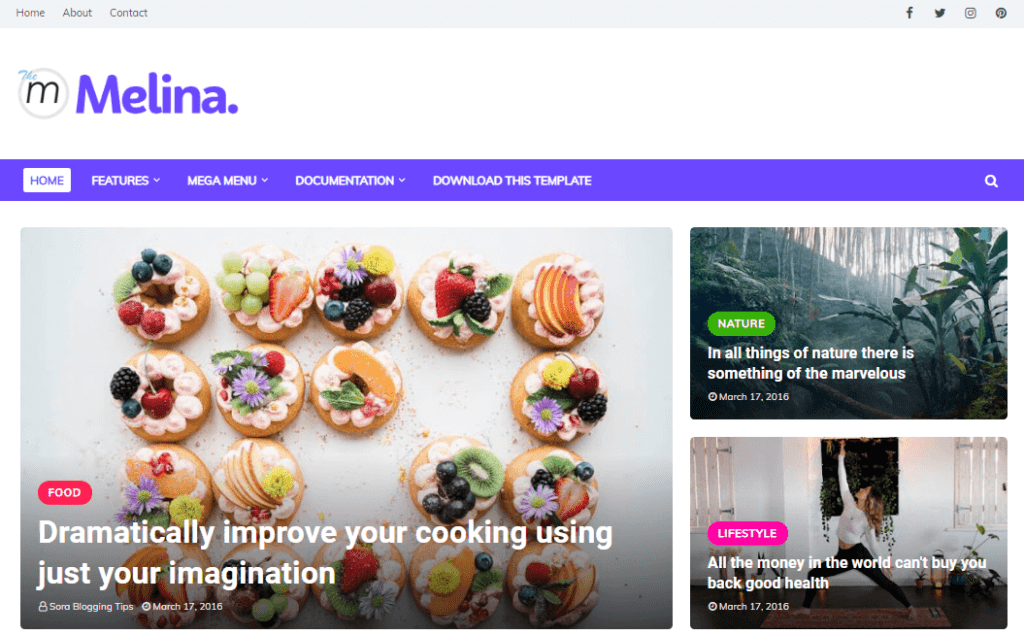Click the clock icon on the food post
This screenshot has height=635, width=1024.
tap(146, 606)
